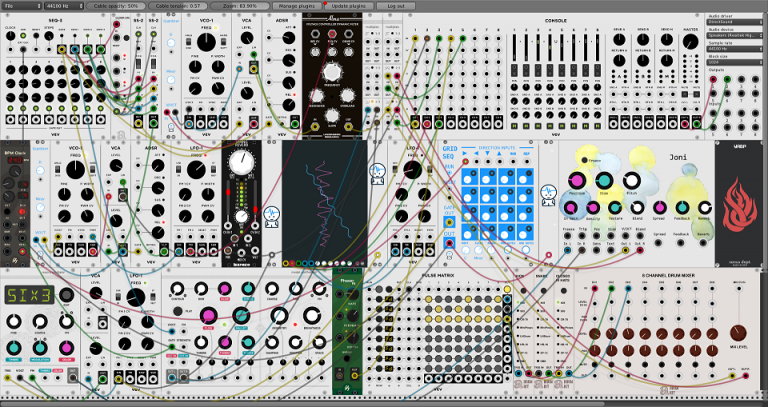The height and width of the screenshot is (407, 768).
Task: Click the pink COLOR knob
Action: [x=67, y=348]
